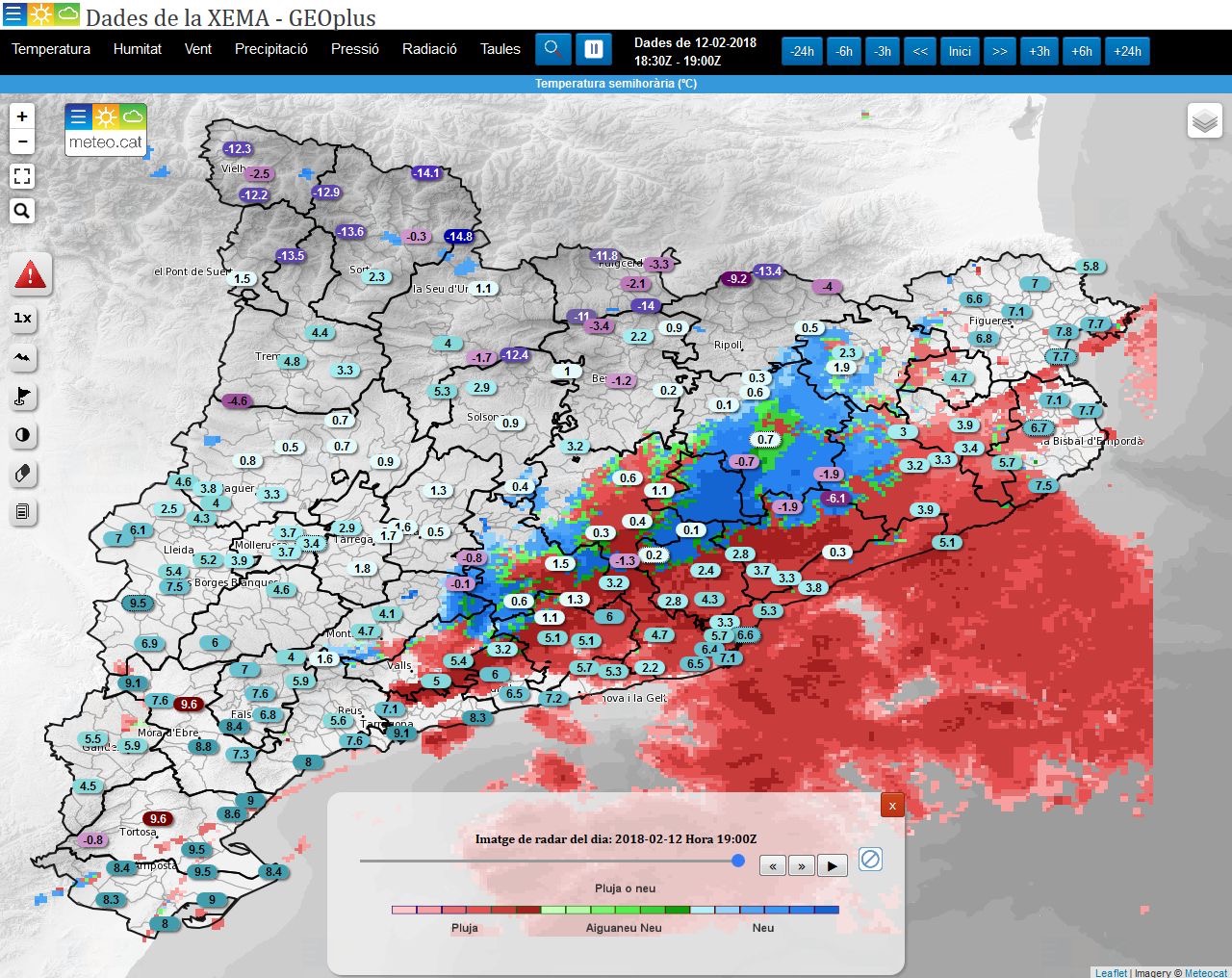Click the Inici button in the time navigation

click(960, 51)
